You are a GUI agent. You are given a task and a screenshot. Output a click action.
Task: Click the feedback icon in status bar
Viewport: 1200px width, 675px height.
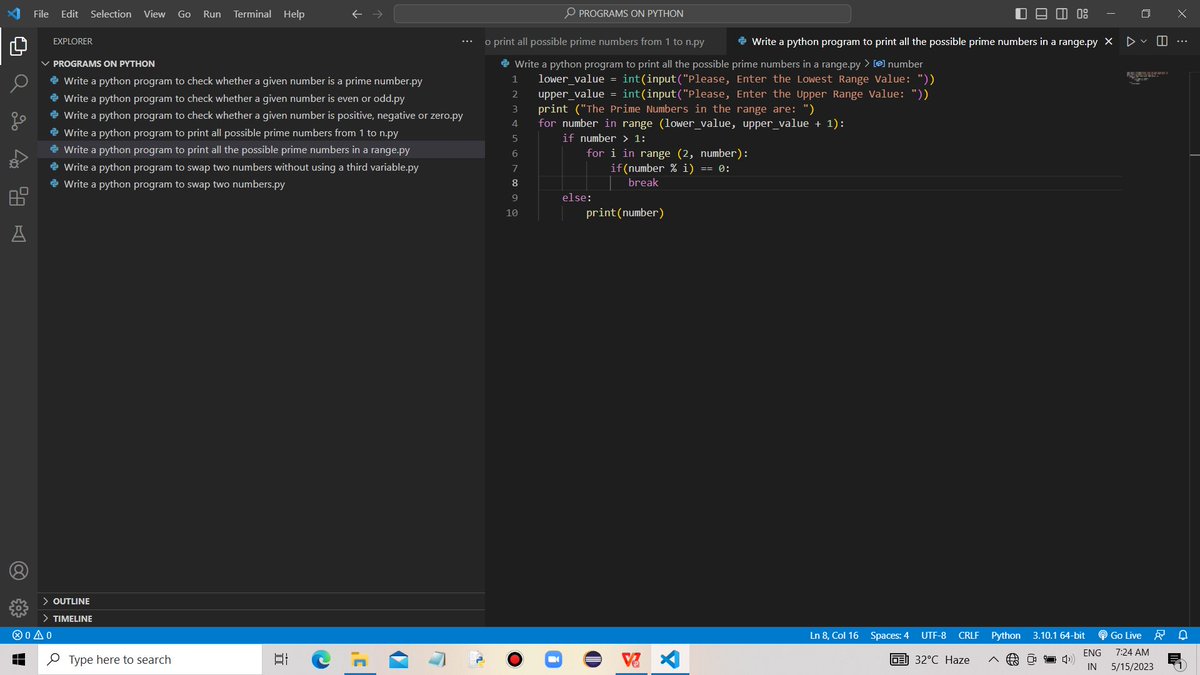(1160, 635)
